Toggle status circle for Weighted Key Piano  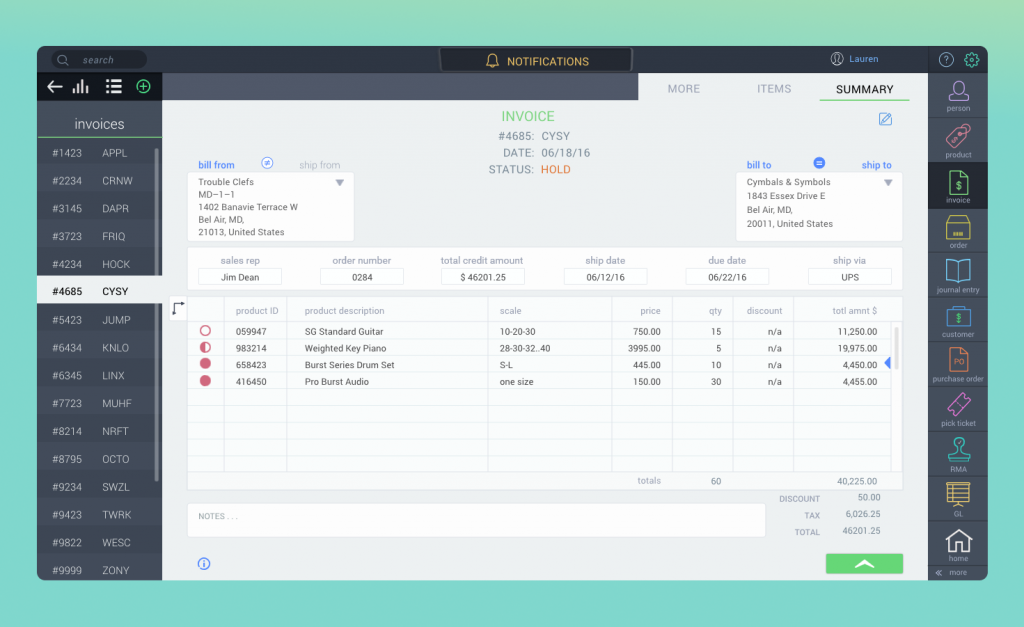coord(205,348)
